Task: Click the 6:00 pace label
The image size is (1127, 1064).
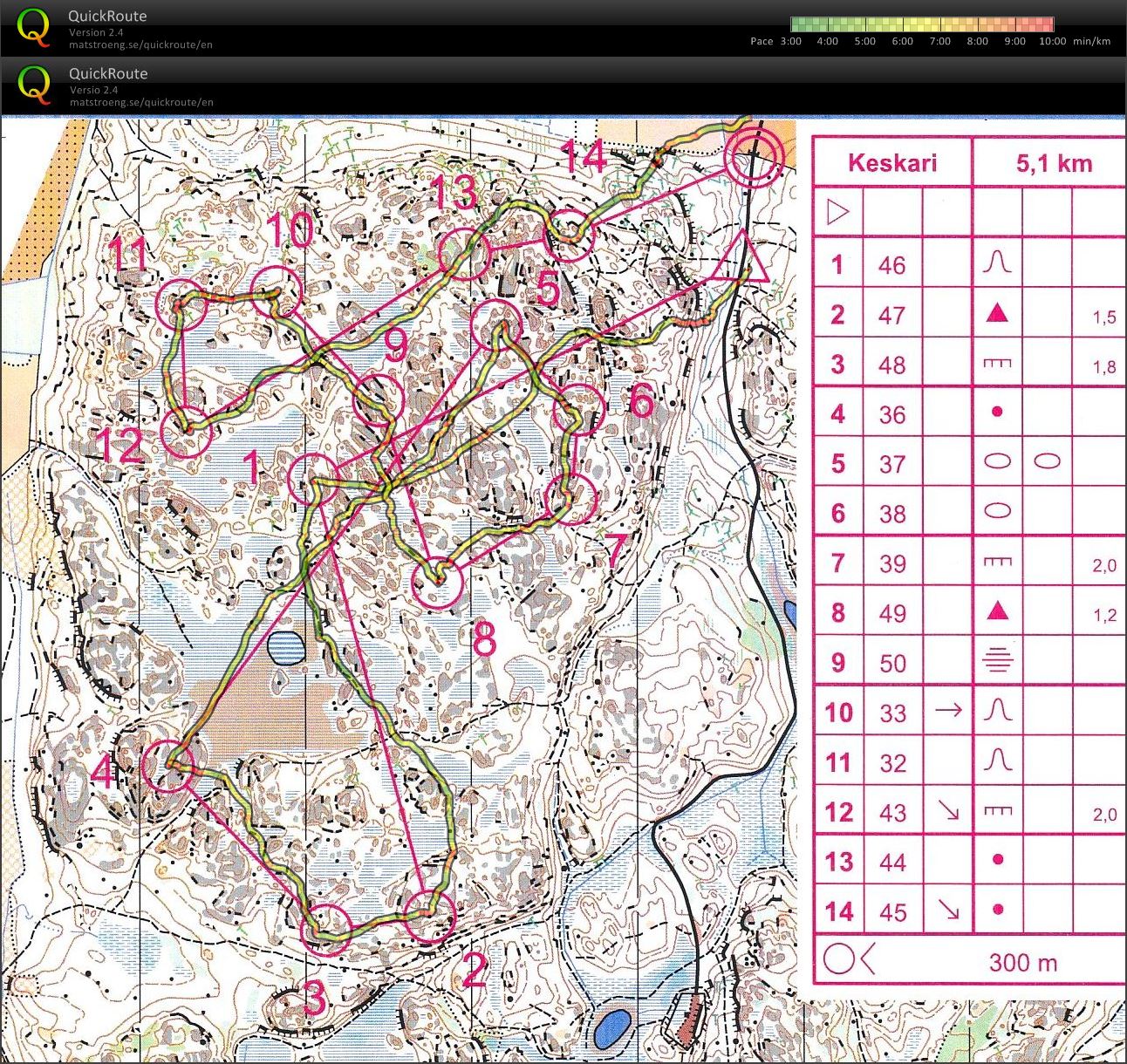Action: [x=903, y=41]
